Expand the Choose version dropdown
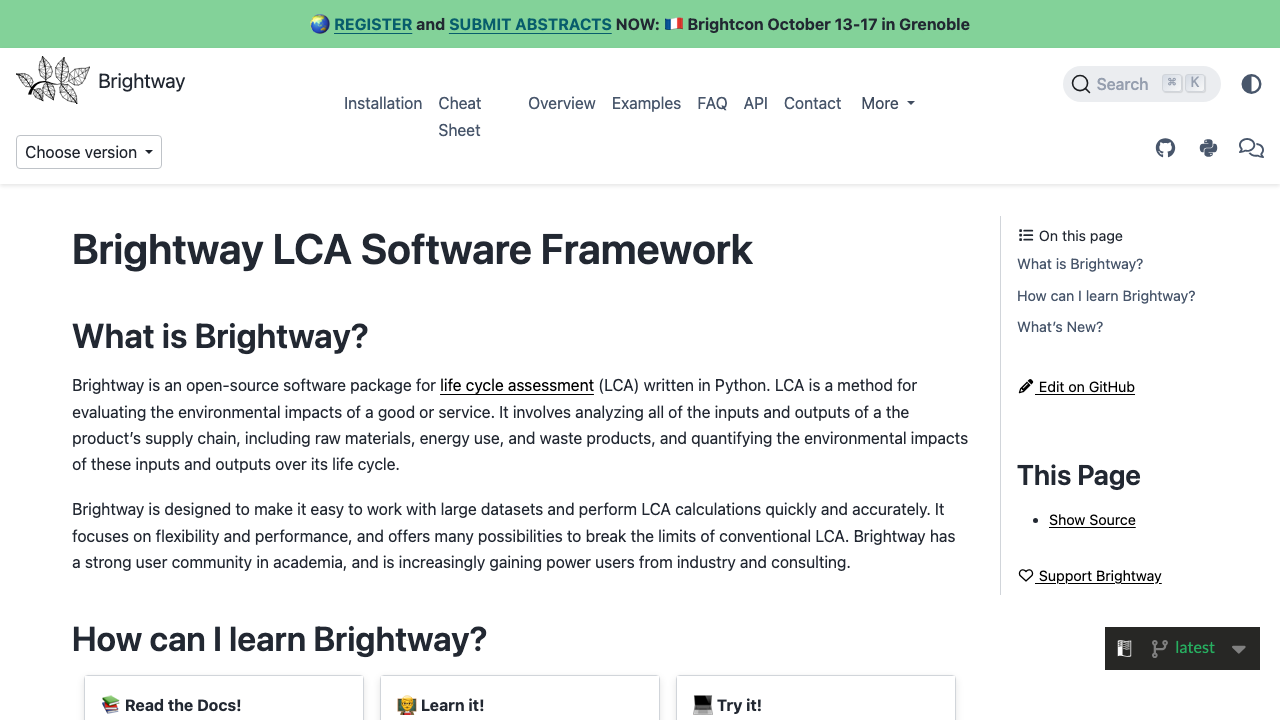1280x720 pixels. point(89,152)
